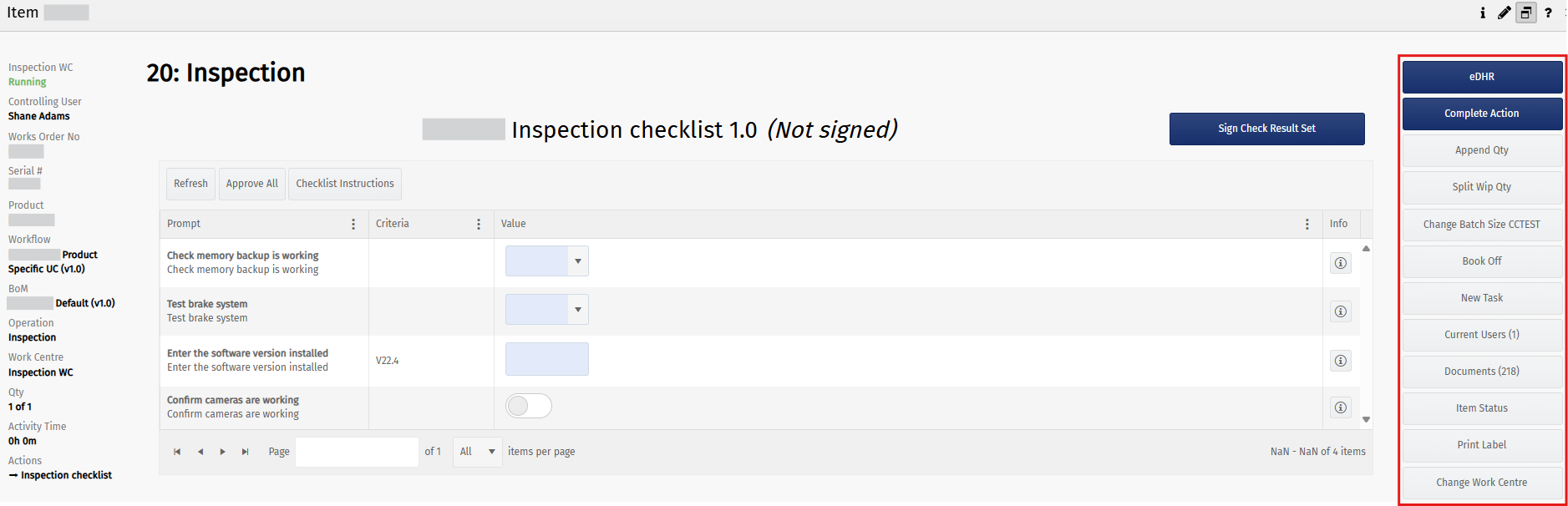Click the pencil edit icon in header
The height and width of the screenshot is (506, 1568).
(1504, 13)
